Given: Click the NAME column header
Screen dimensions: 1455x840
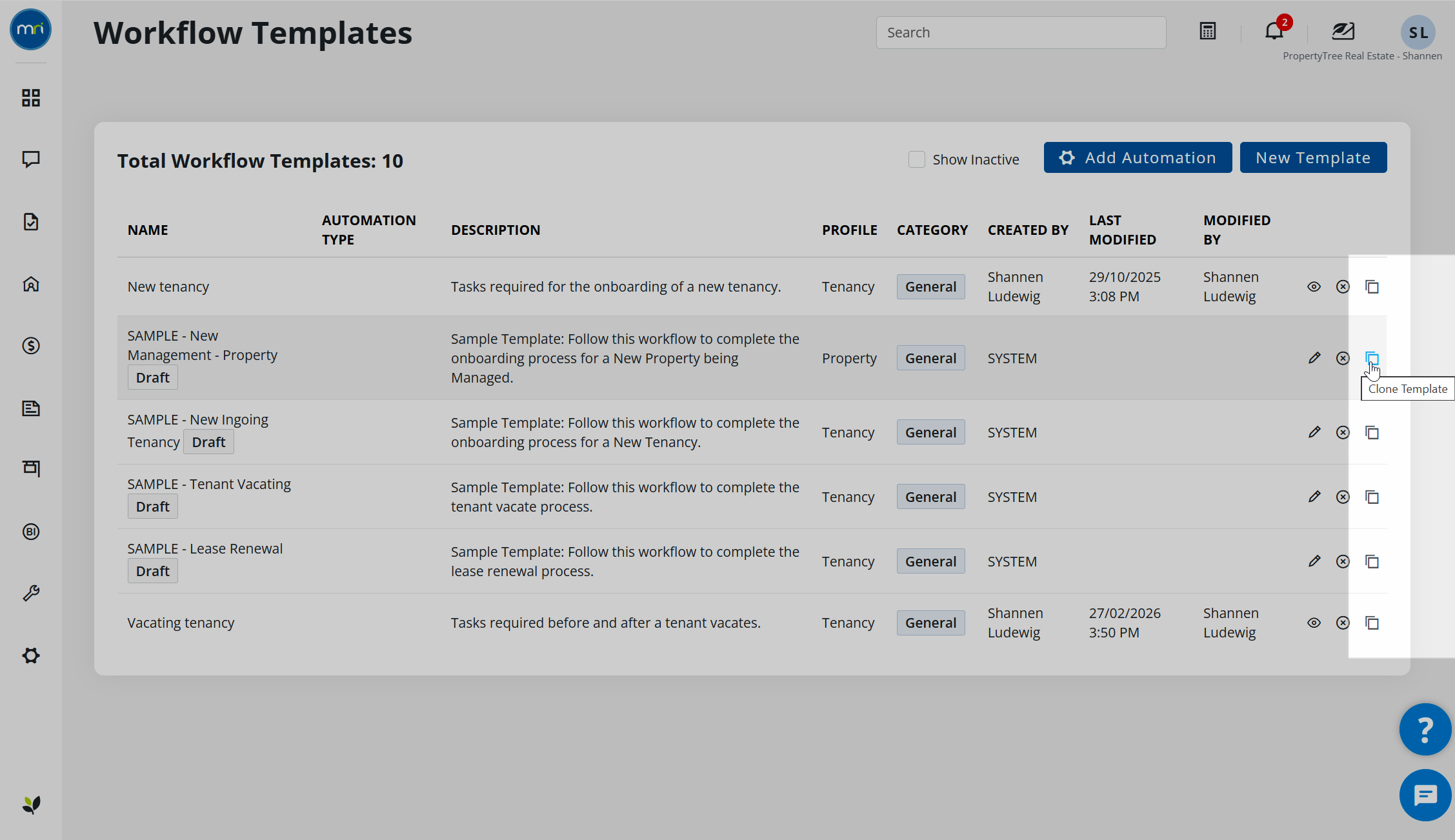Looking at the screenshot, I should (148, 230).
